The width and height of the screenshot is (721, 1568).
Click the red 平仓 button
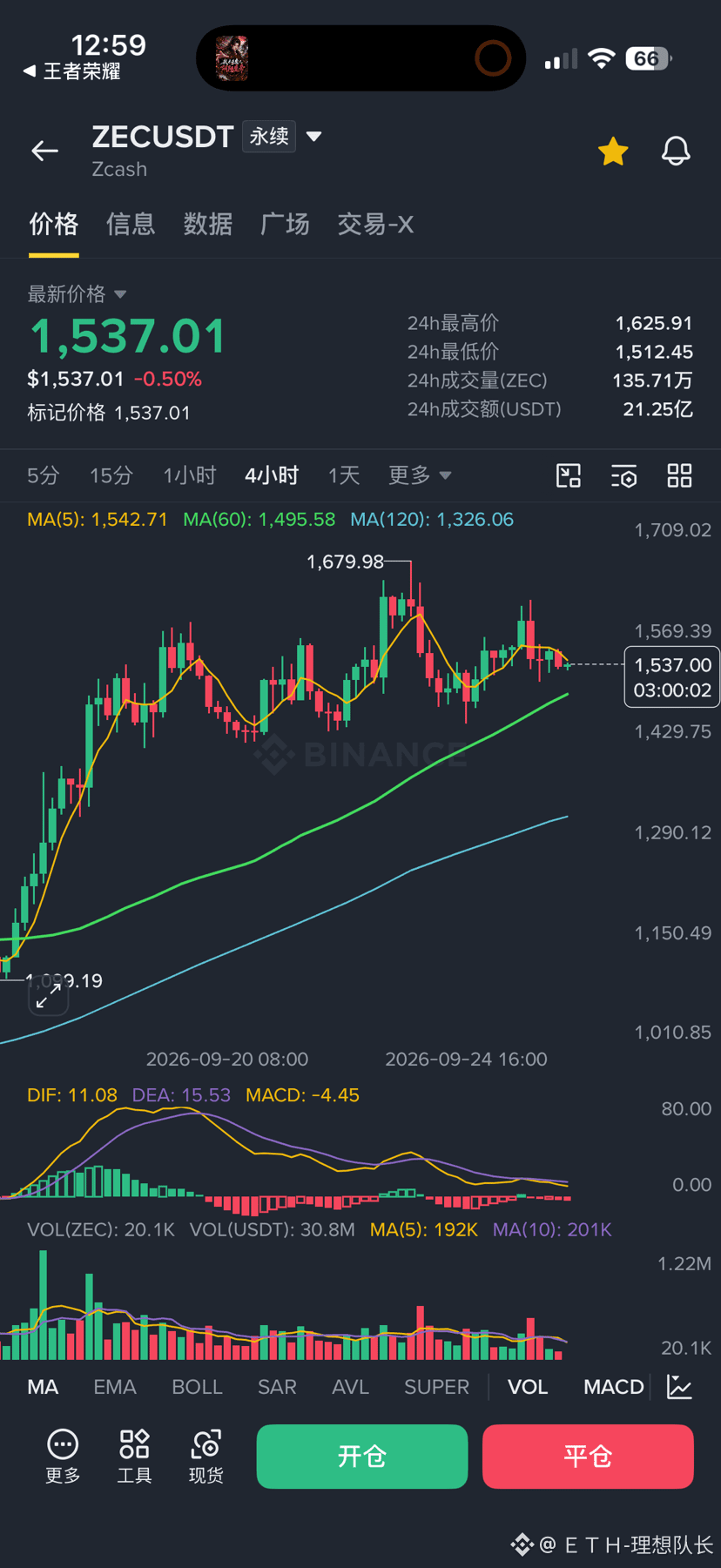coord(588,1457)
